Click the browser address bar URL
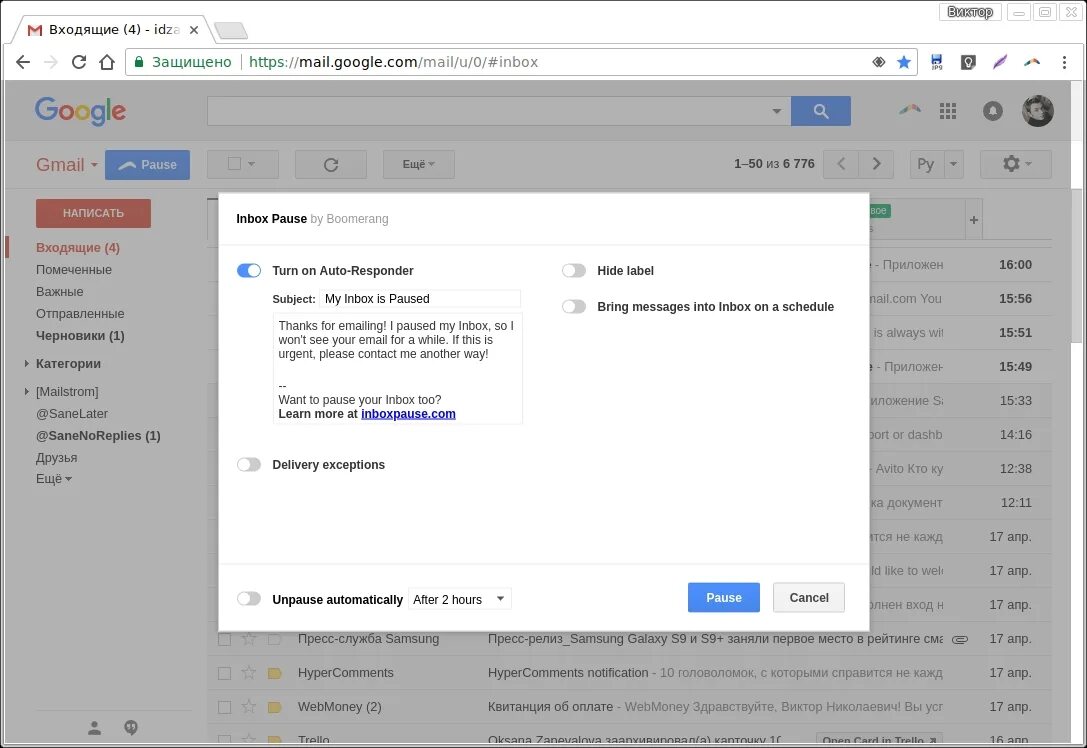The width and height of the screenshot is (1087, 748). pos(393,62)
